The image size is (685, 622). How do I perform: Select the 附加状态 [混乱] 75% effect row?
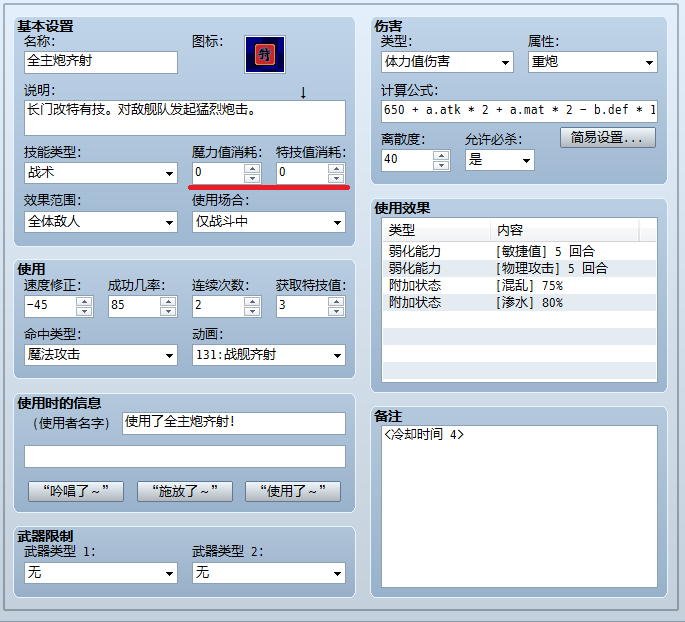519,286
